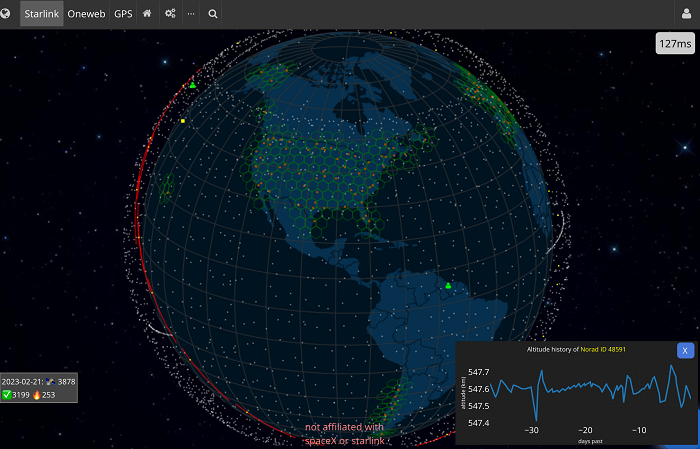Select the Oneweb constellation tab
The width and height of the screenshot is (700, 449).
pyautogui.click(x=87, y=14)
